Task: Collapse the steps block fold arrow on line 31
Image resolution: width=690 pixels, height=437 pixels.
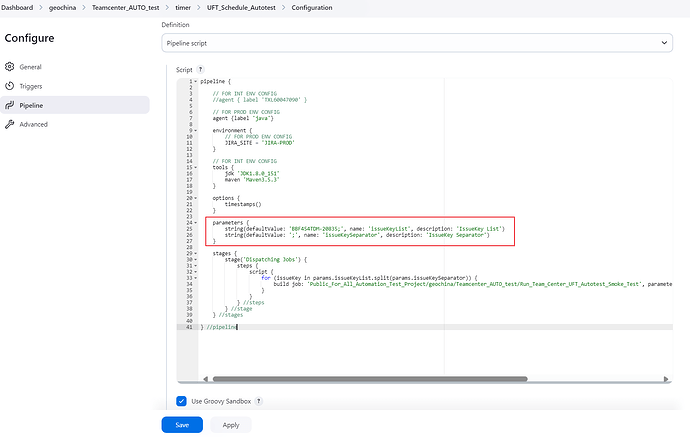Action: tap(196, 266)
